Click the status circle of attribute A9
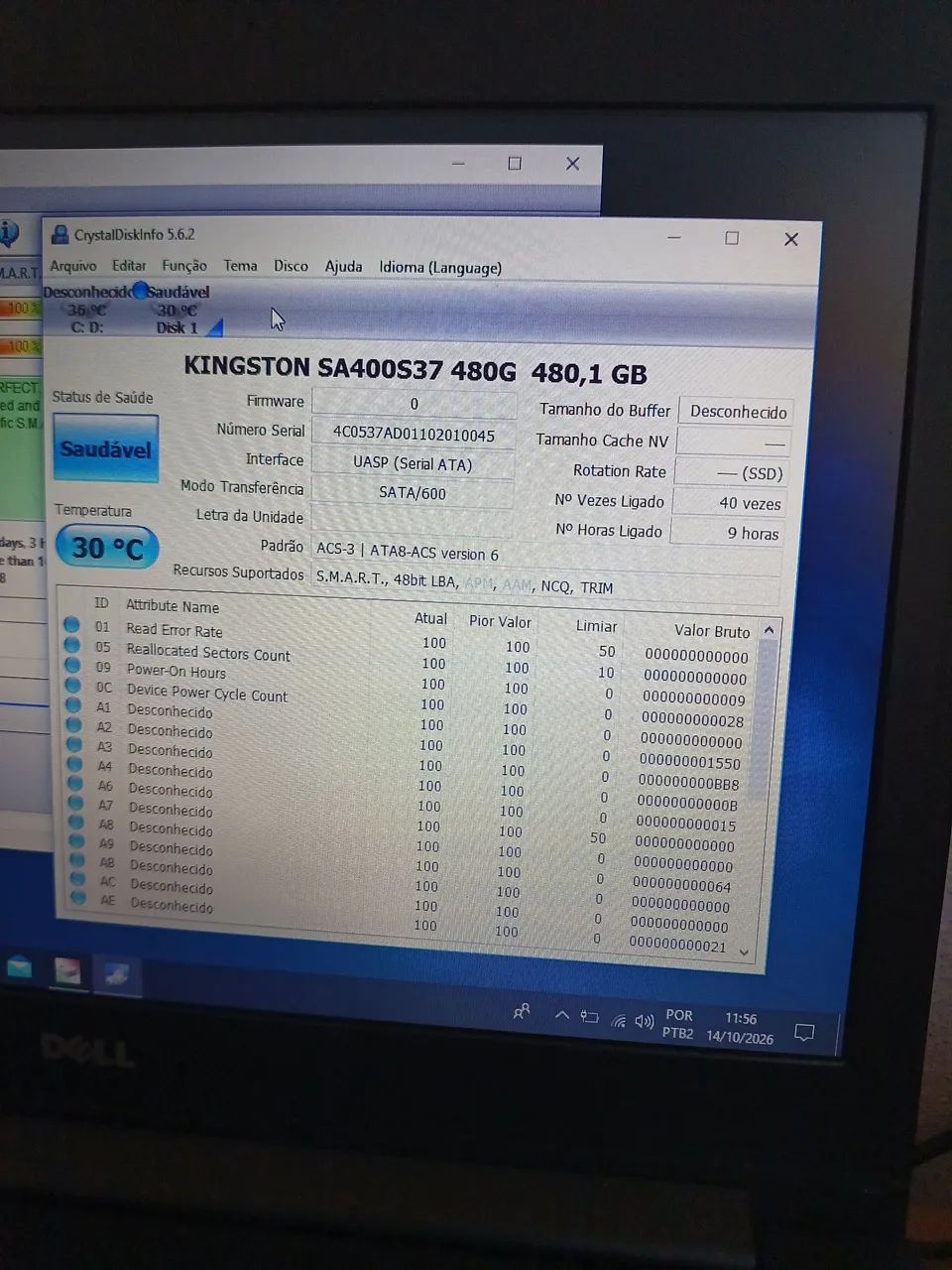 pyautogui.click(x=77, y=841)
